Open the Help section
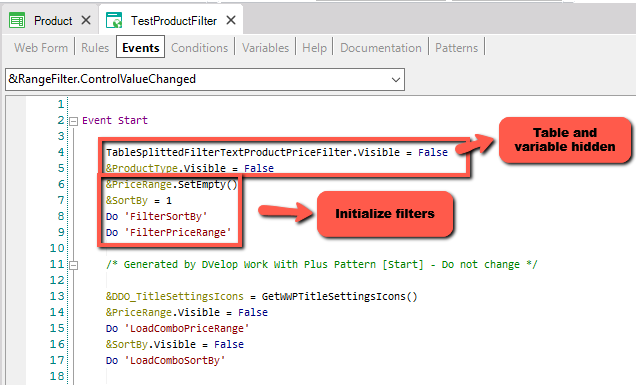636x385 pixels. tap(314, 47)
